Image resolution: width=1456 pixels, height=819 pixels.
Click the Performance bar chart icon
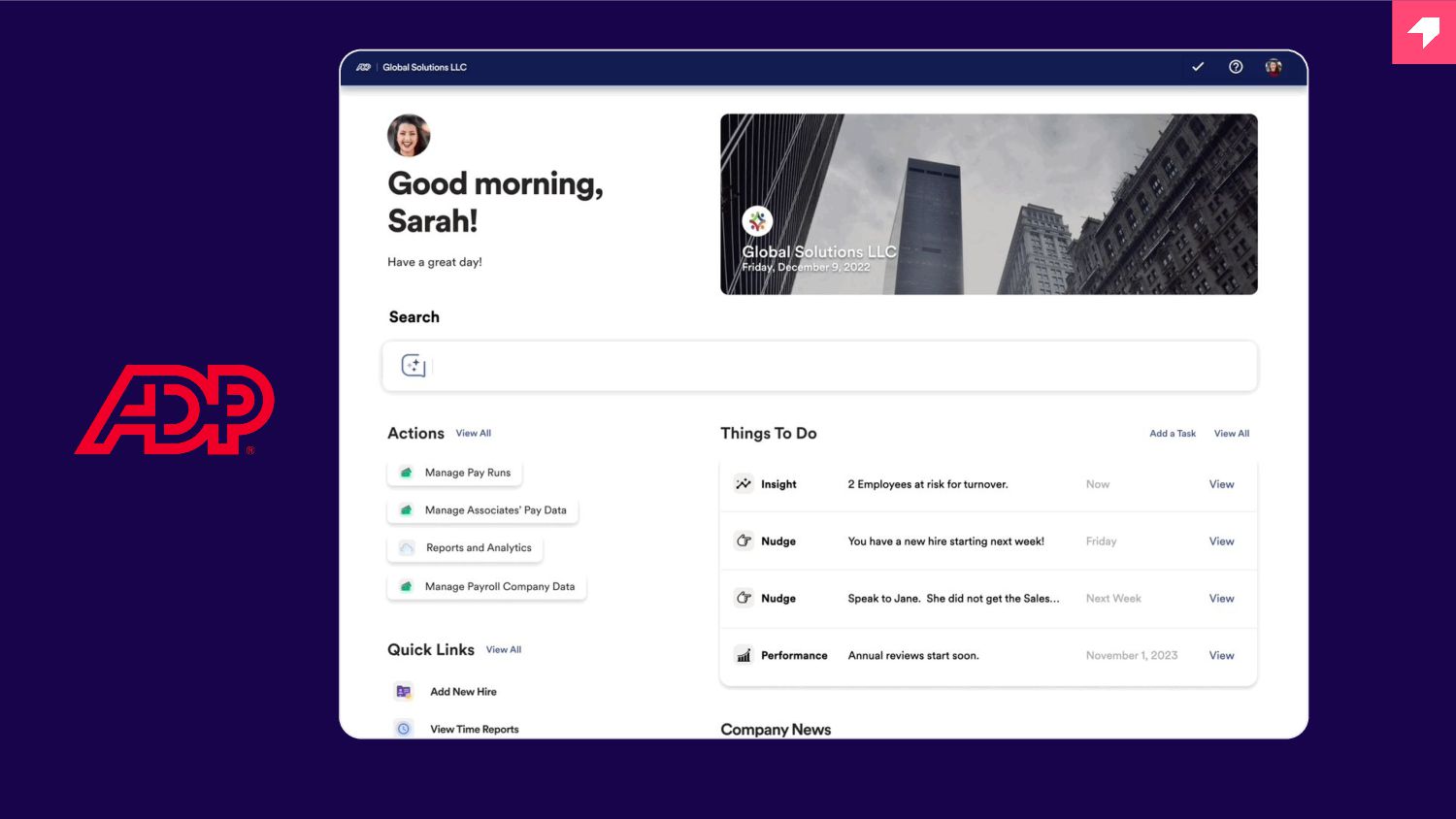pyautogui.click(x=744, y=655)
